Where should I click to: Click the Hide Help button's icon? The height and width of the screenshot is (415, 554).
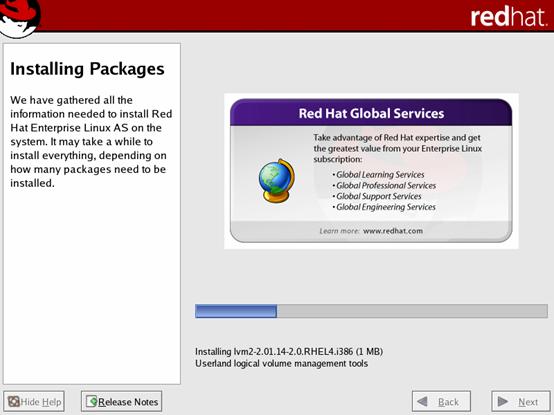tap(13, 402)
